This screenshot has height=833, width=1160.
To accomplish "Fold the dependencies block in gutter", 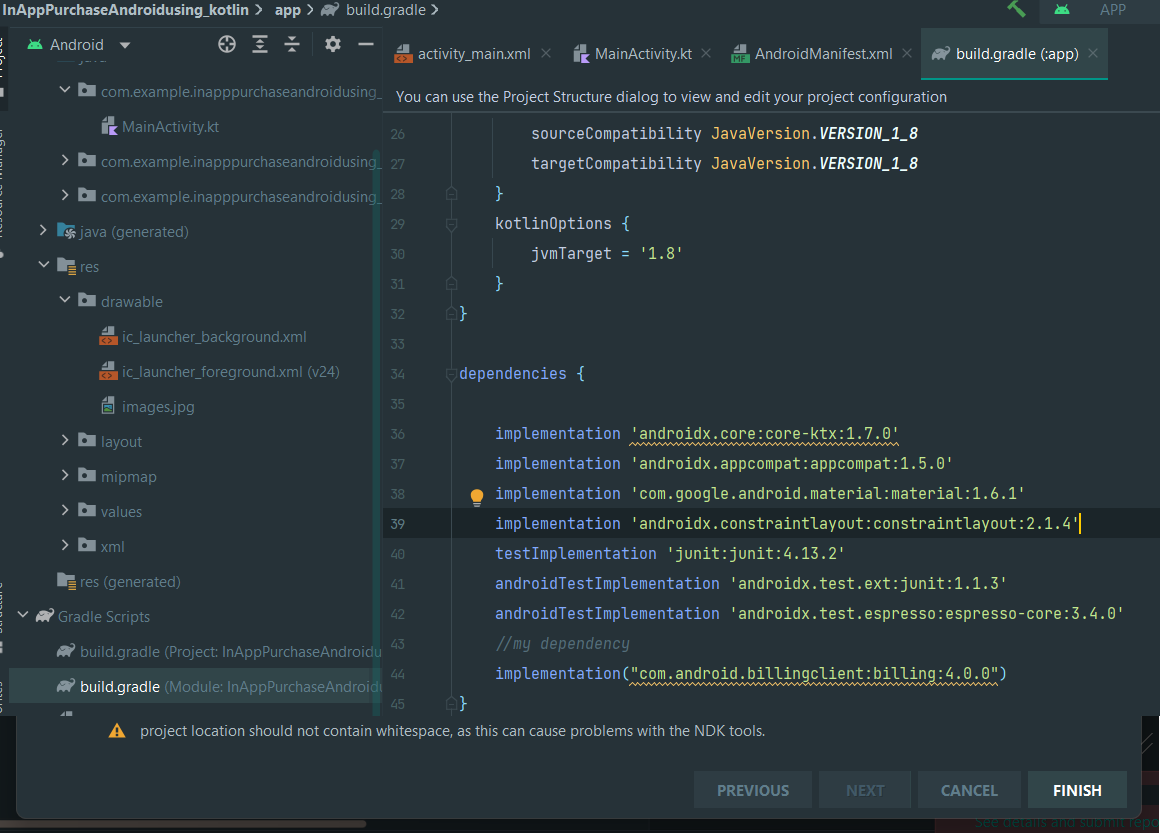I will coord(451,375).
